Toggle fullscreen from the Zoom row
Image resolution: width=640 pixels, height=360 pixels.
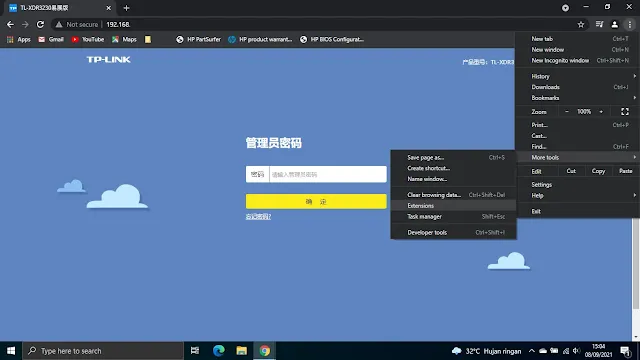(625, 111)
